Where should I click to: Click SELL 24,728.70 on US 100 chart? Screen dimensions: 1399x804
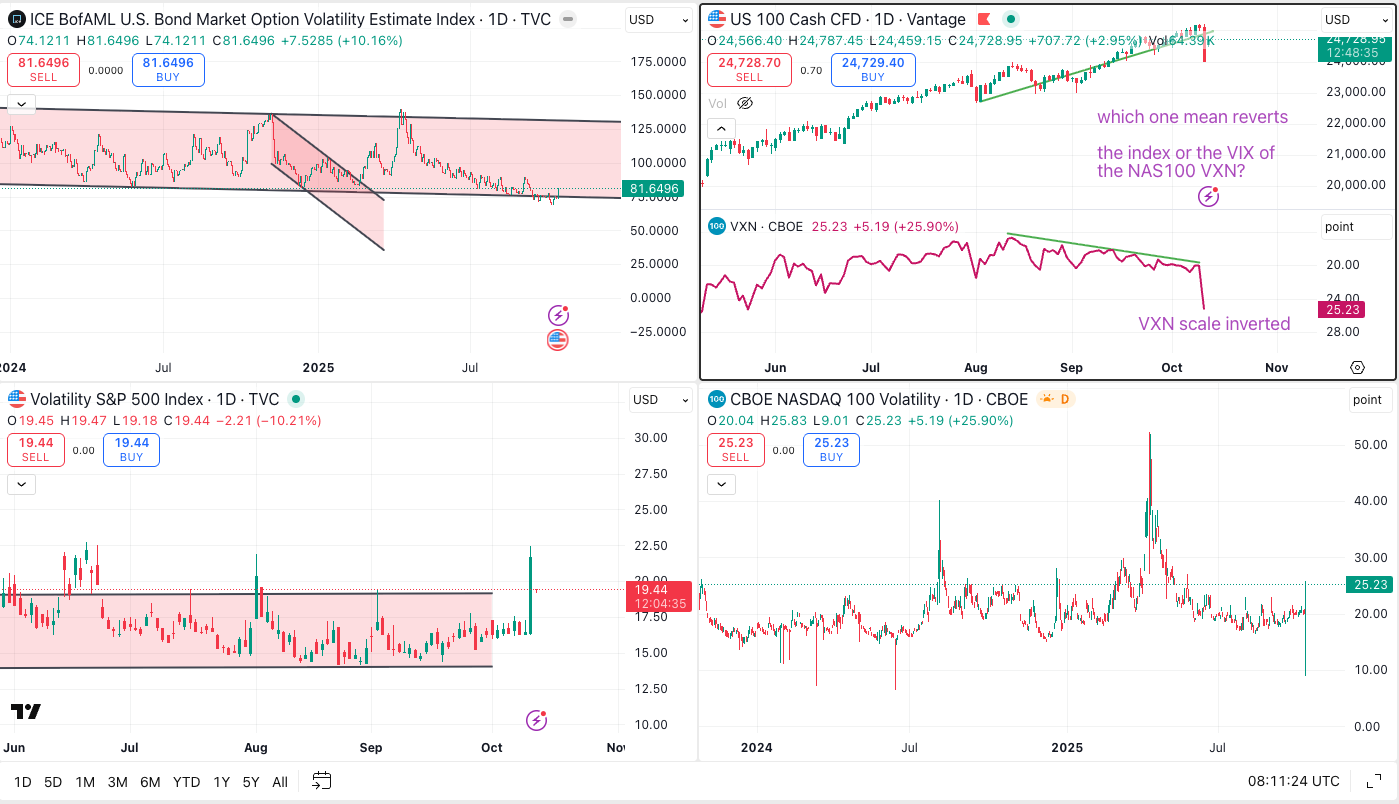click(750, 69)
